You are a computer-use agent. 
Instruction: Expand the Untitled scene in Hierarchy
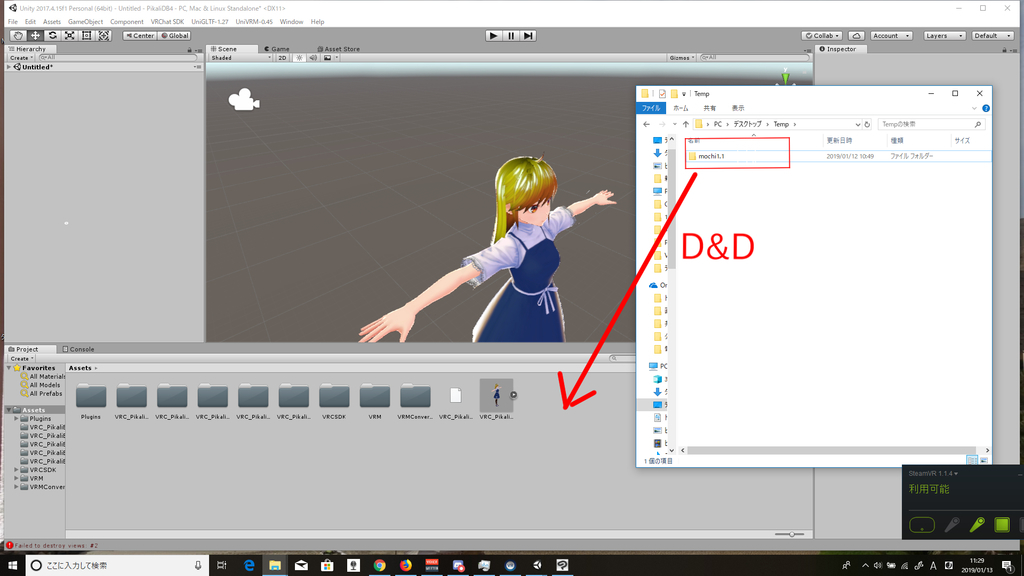[9, 67]
